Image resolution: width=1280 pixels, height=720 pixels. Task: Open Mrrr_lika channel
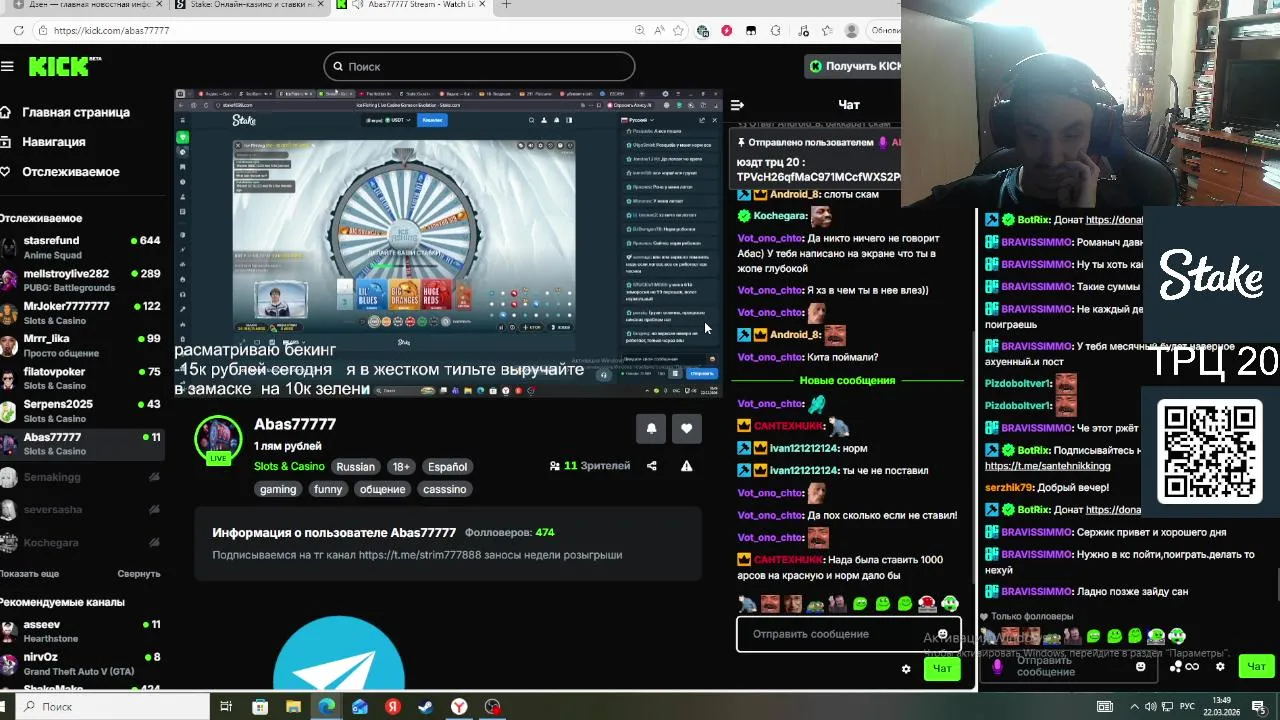tap(80, 345)
